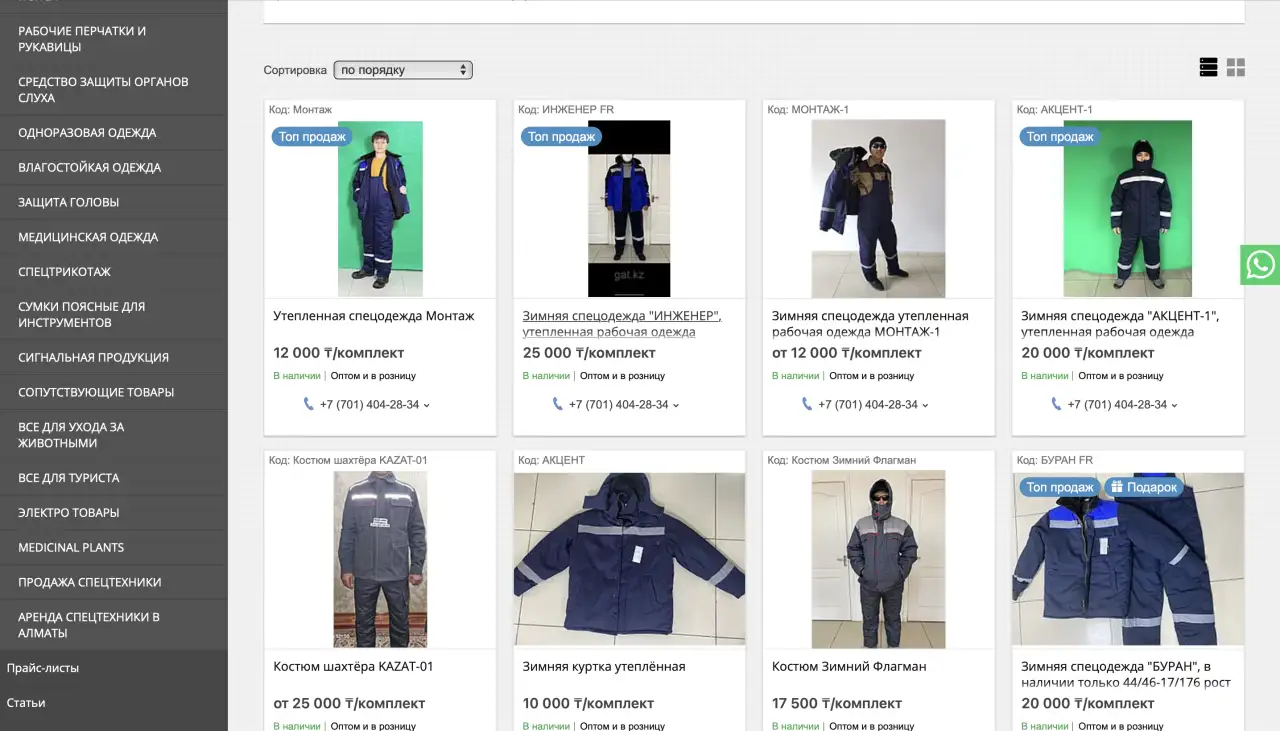Click the Зимняя куртка утеплённая jacket image

click(x=629, y=559)
